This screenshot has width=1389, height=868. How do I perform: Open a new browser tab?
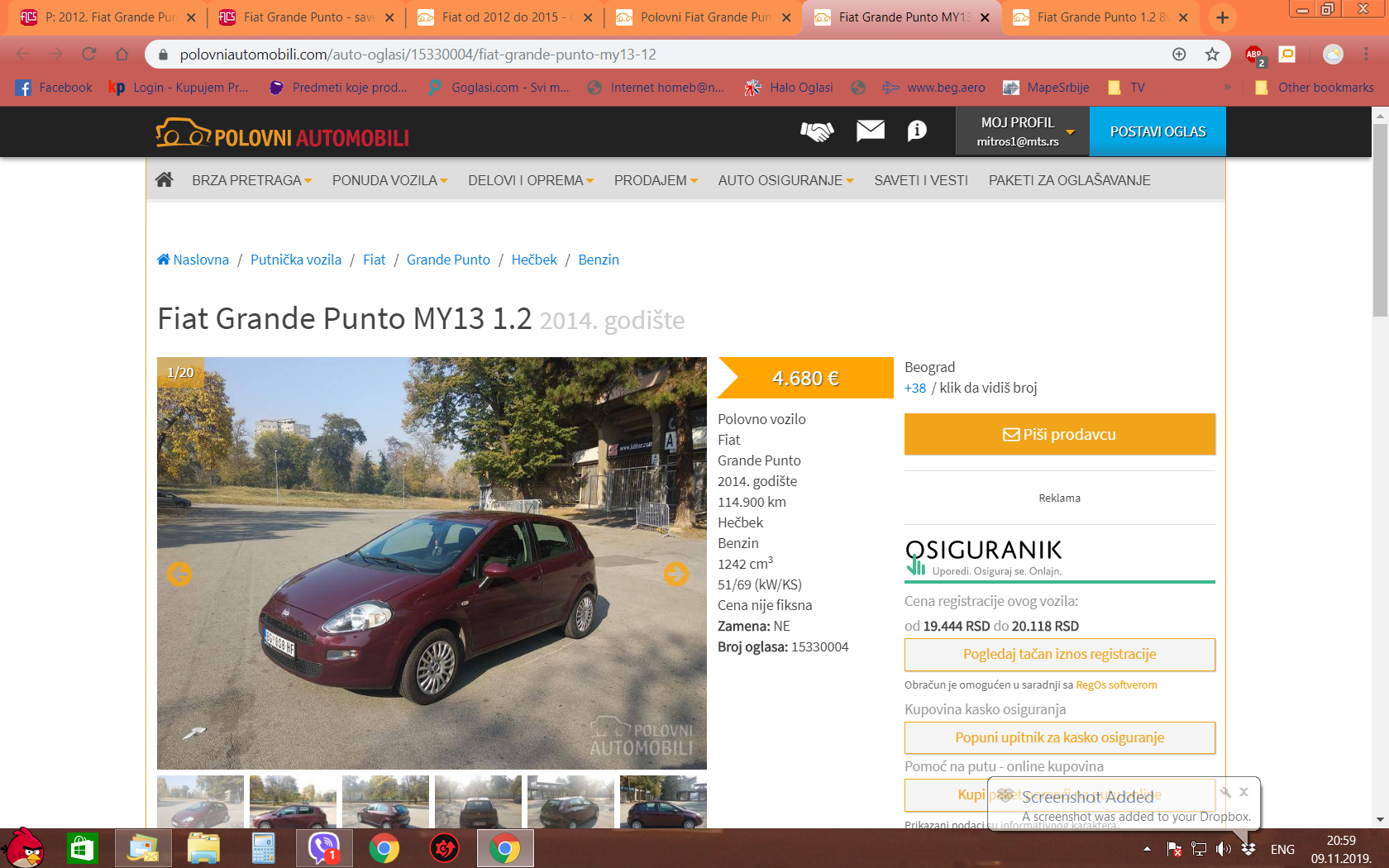click(x=1223, y=17)
